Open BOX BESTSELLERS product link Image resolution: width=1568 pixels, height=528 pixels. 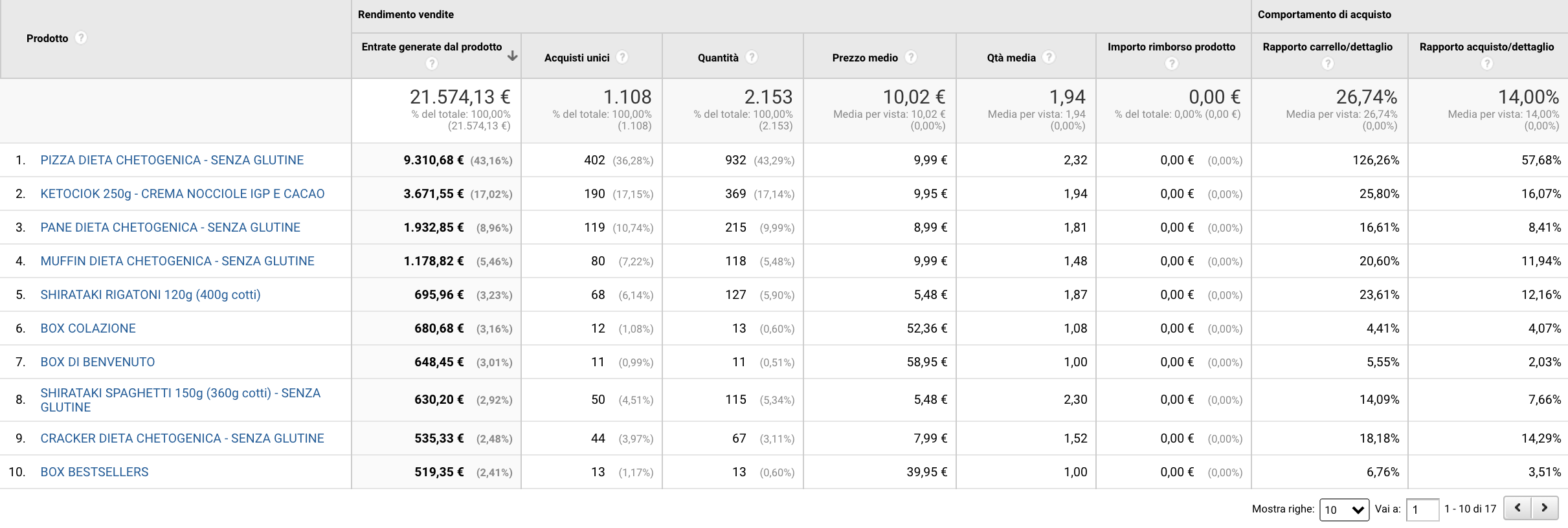(95, 472)
